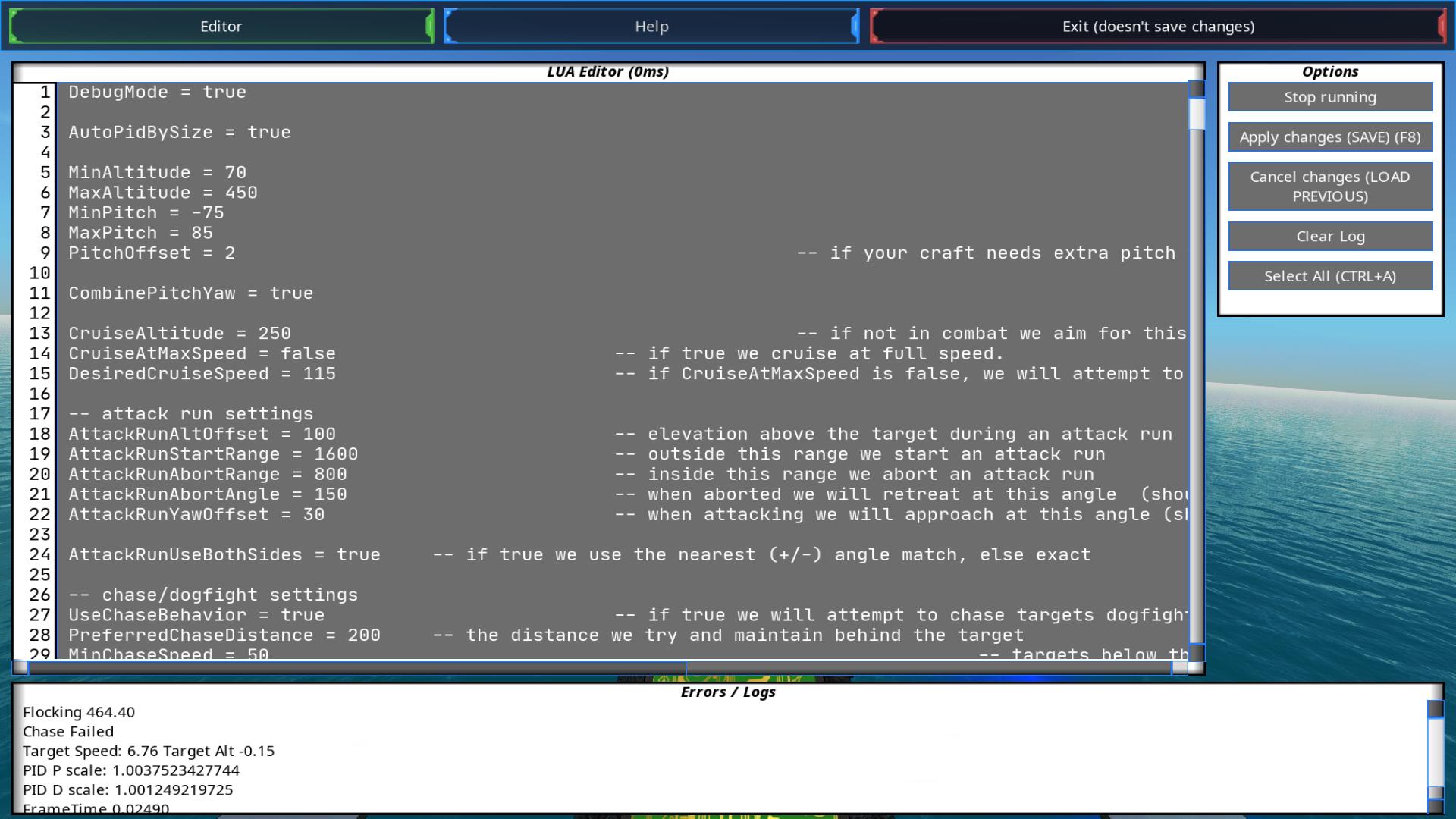Click Select All (CTRL+A)
The width and height of the screenshot is (1456, 819).
[1329, 276]
